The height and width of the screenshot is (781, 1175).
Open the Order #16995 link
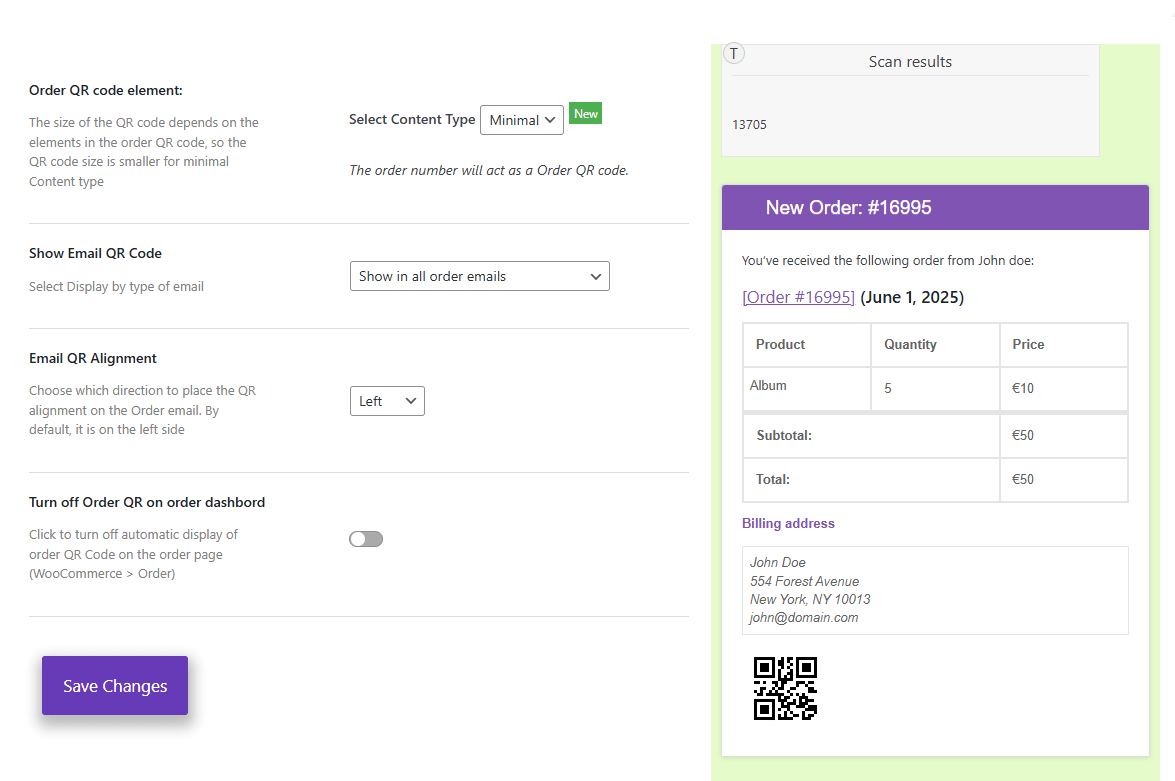[798, 297]
